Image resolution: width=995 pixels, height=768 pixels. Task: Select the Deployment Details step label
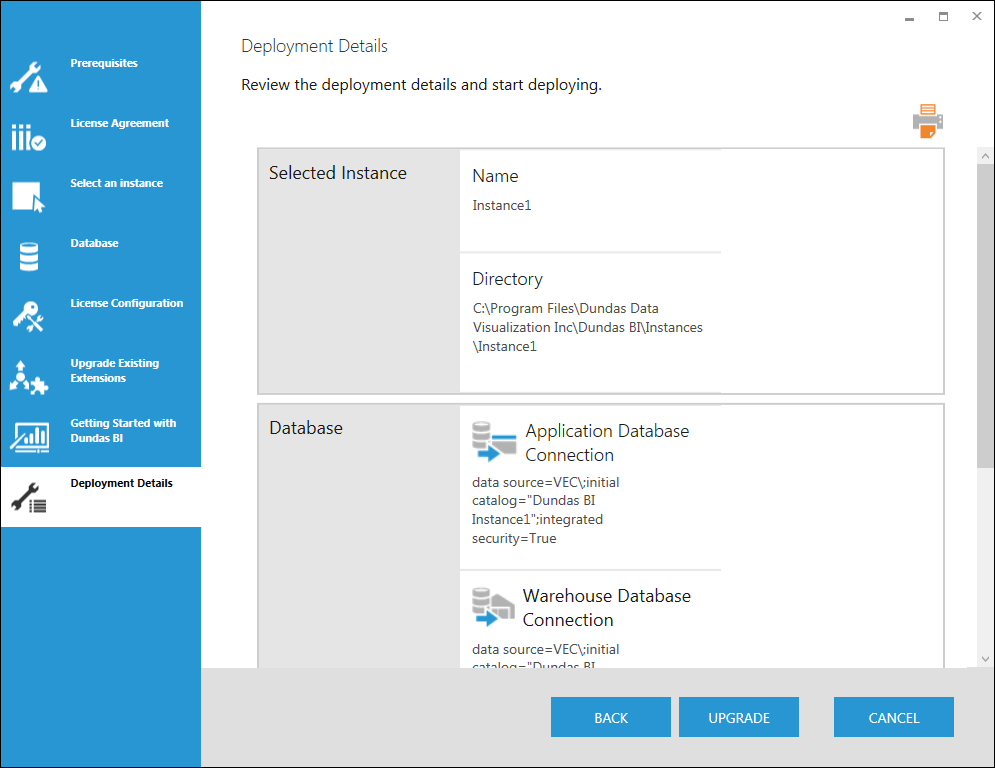(x=122, y=483)
